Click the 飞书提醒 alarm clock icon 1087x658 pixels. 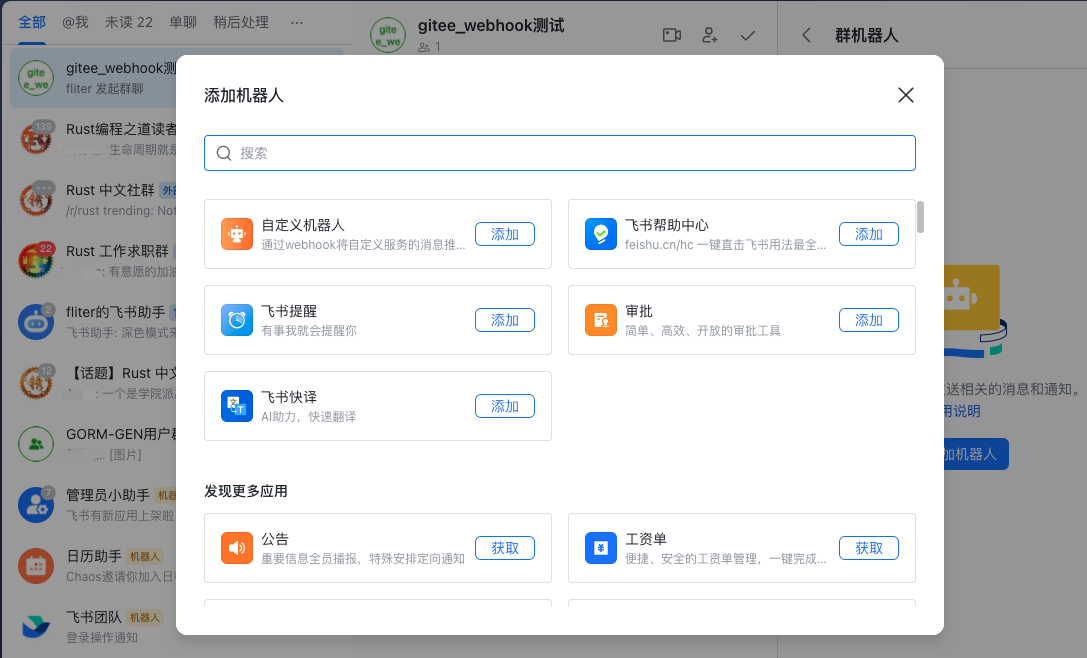[x=237, y=320]
